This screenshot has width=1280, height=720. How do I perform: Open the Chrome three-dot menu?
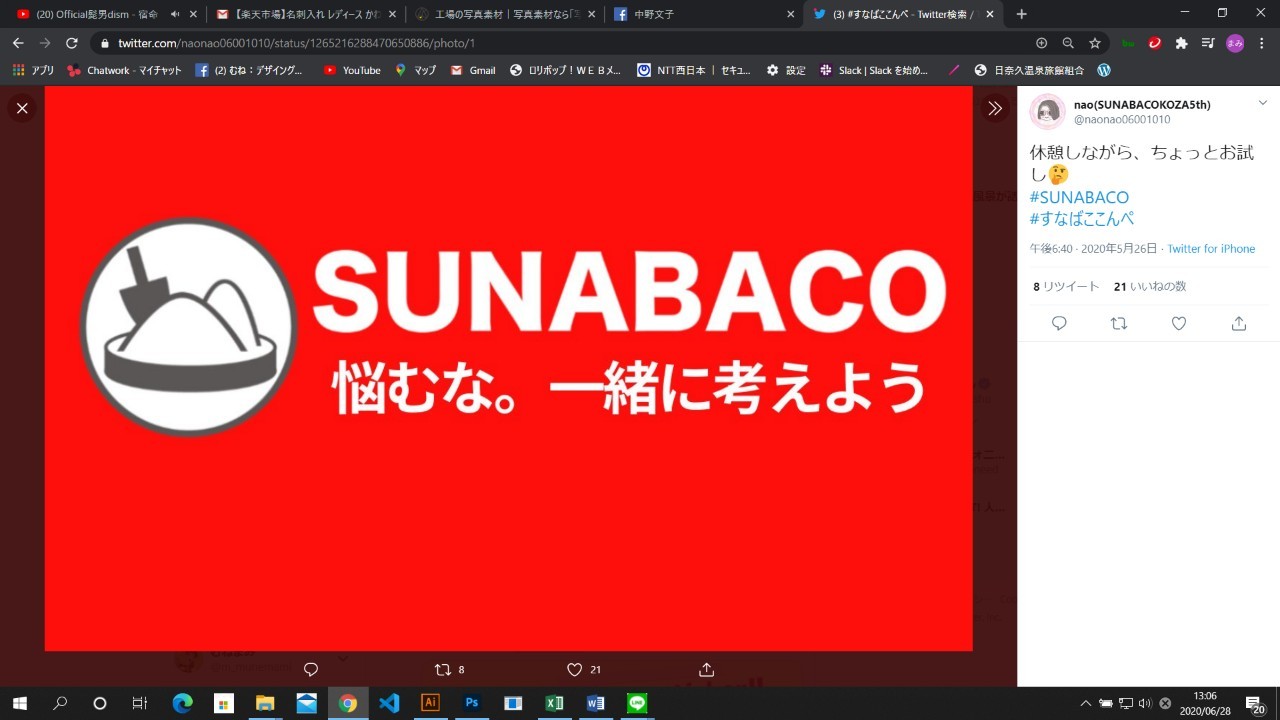pyautogui.click(x=1262, y=43)
